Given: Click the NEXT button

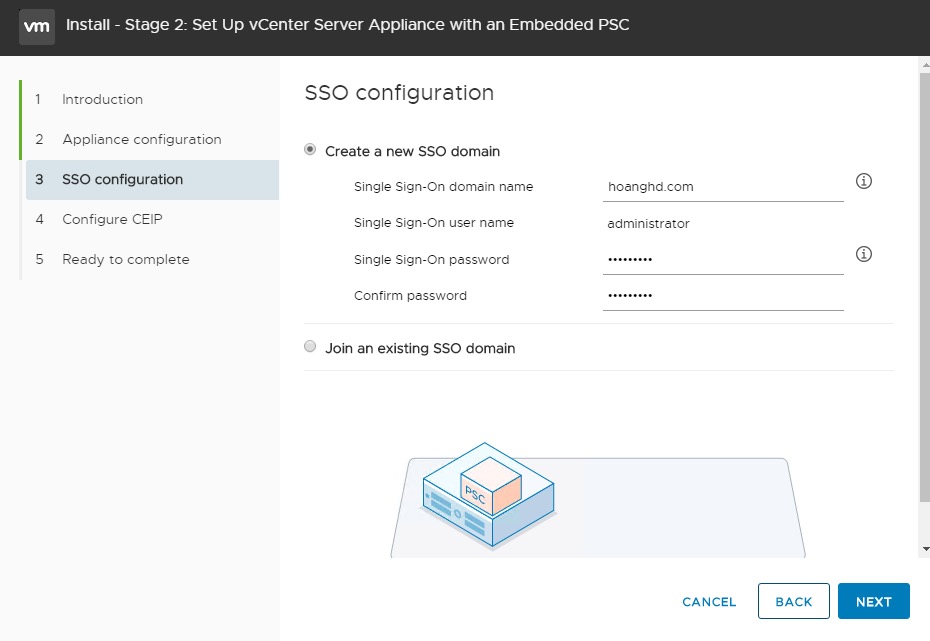Looking at the screenshot, I should (x=874, y=601).
